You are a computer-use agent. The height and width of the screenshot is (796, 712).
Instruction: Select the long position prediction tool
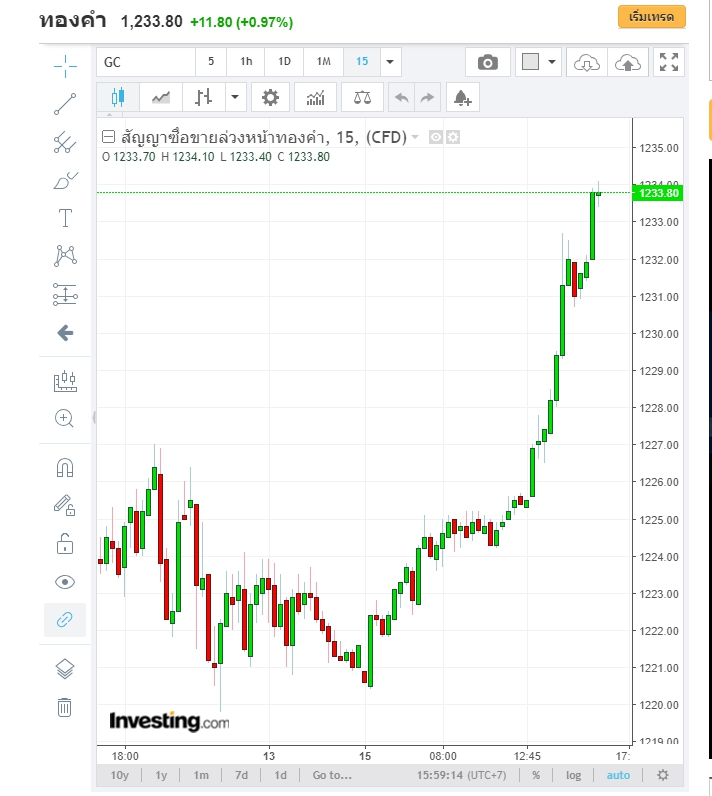click(x=65, y=294)
